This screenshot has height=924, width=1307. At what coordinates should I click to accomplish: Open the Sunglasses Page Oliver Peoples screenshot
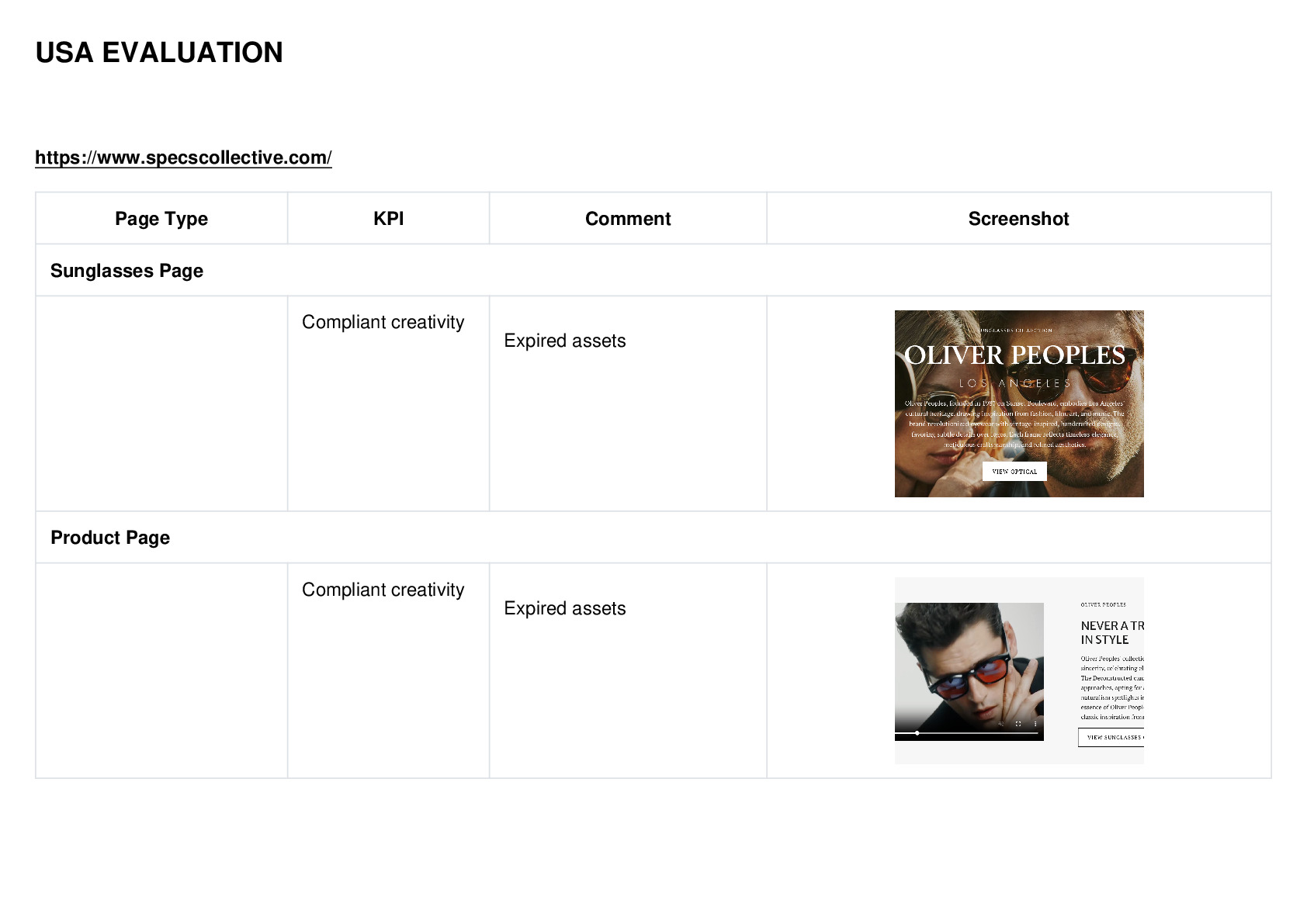(x=1019, y=403)
